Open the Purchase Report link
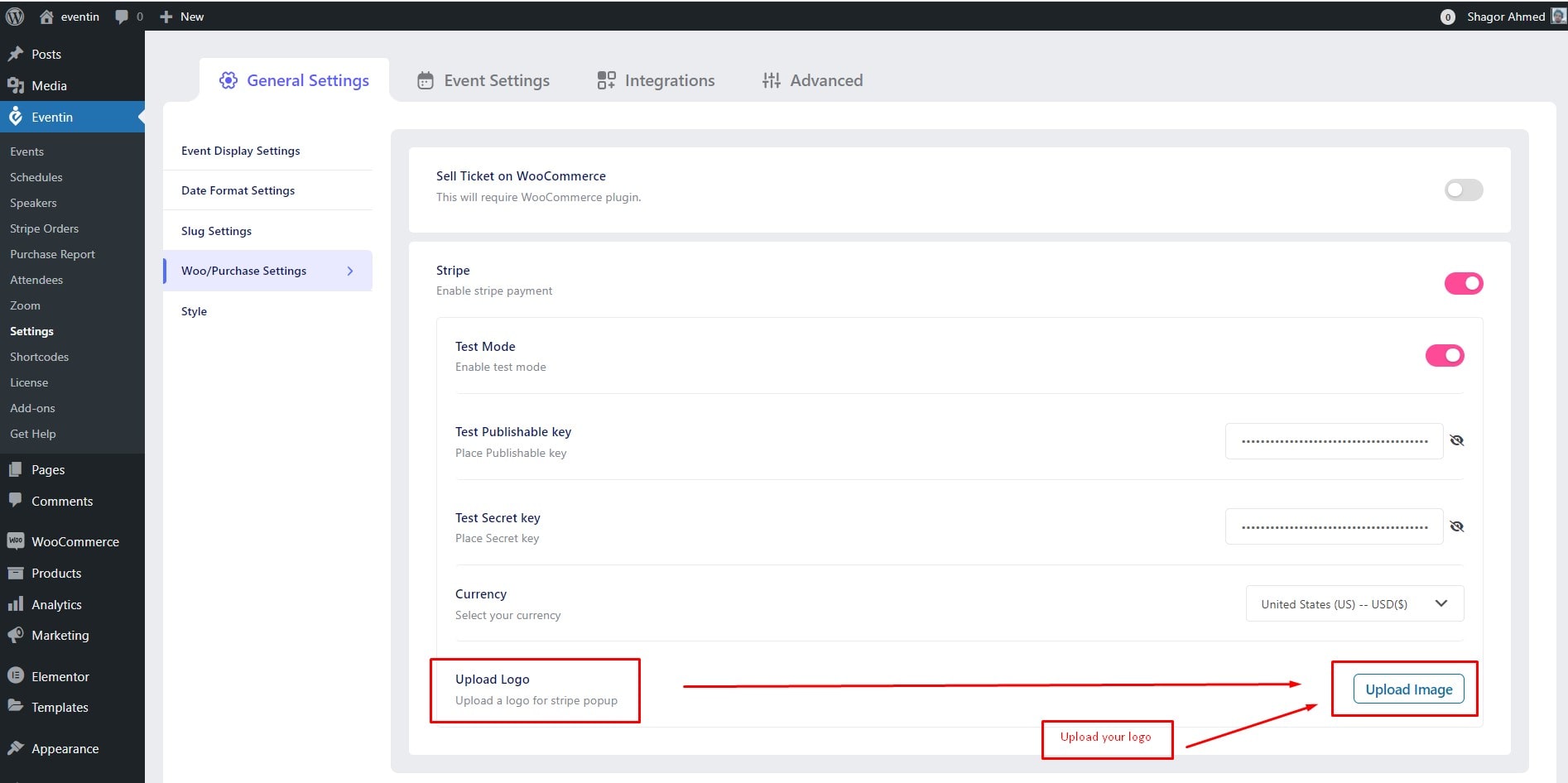 click(x=52, y=254)
